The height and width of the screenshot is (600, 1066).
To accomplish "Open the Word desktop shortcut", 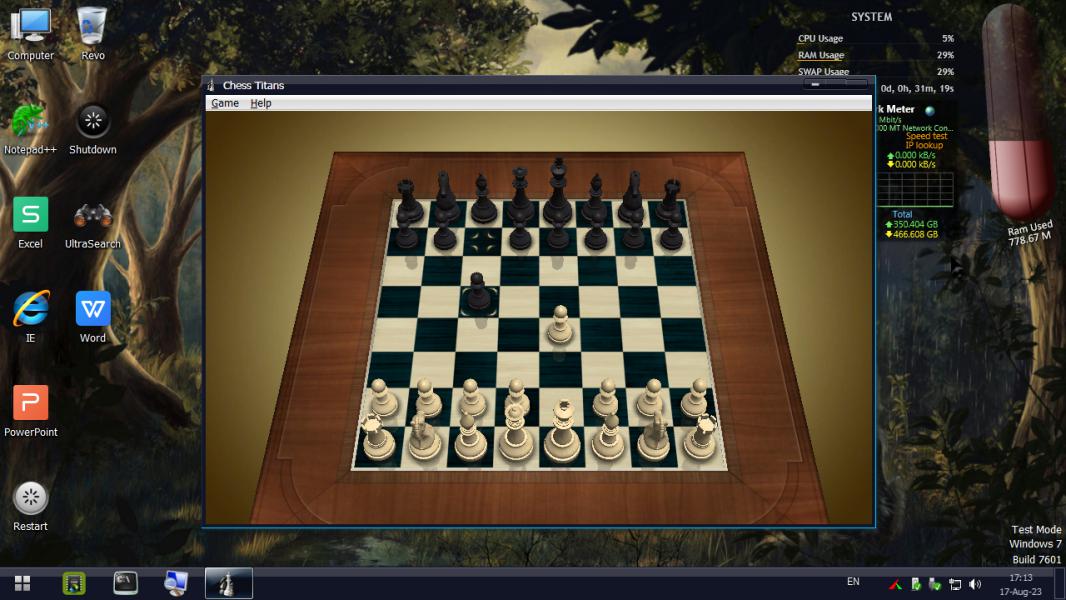I will tap(92, 317).
